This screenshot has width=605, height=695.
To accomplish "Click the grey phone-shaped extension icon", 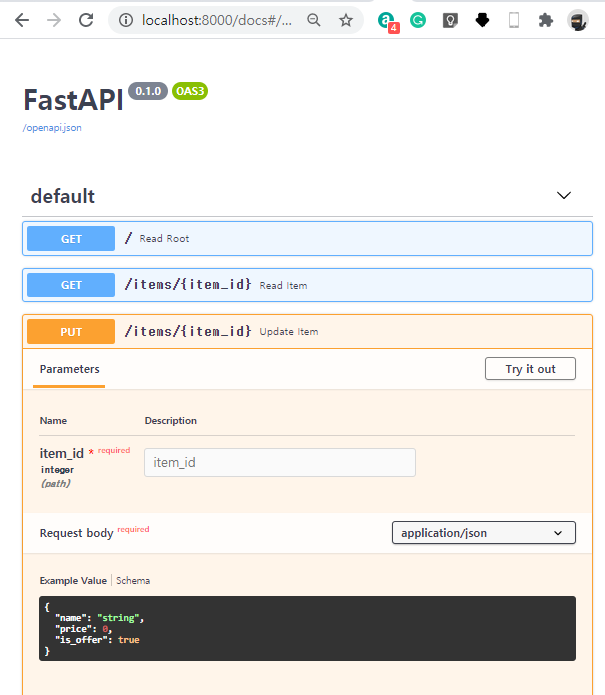I will point(514,20).
